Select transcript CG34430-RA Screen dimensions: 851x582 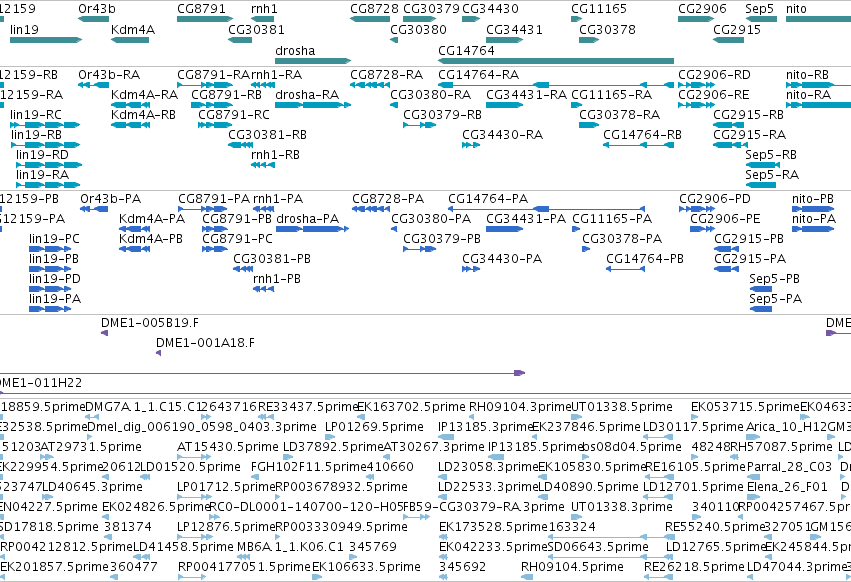[471, 145]
